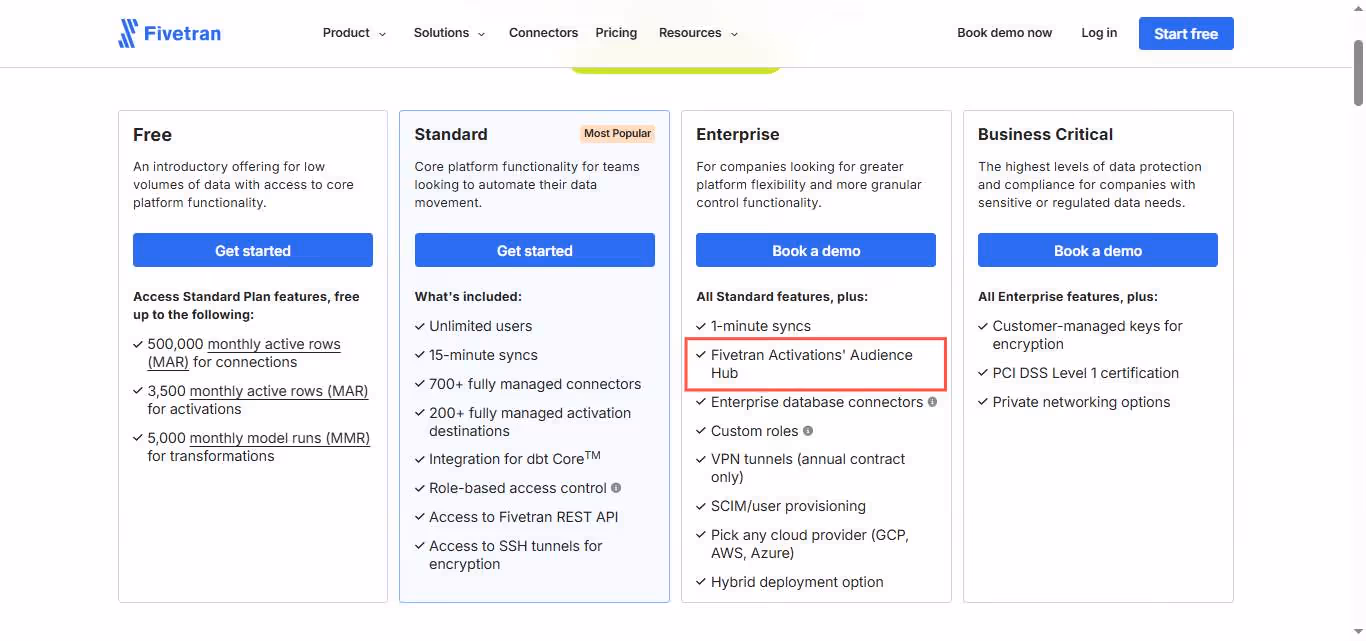Click Book a demo in Business Critical plan

click(1098, 250)
